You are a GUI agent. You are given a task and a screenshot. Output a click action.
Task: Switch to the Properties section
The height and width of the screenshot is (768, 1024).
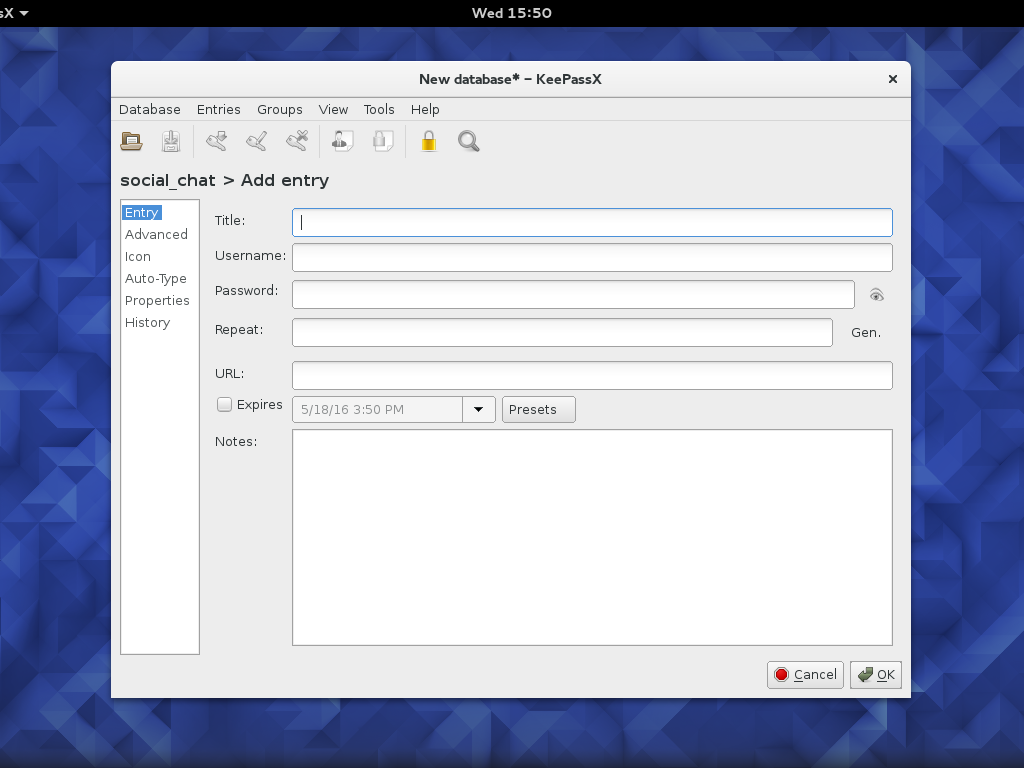point(157,300)
